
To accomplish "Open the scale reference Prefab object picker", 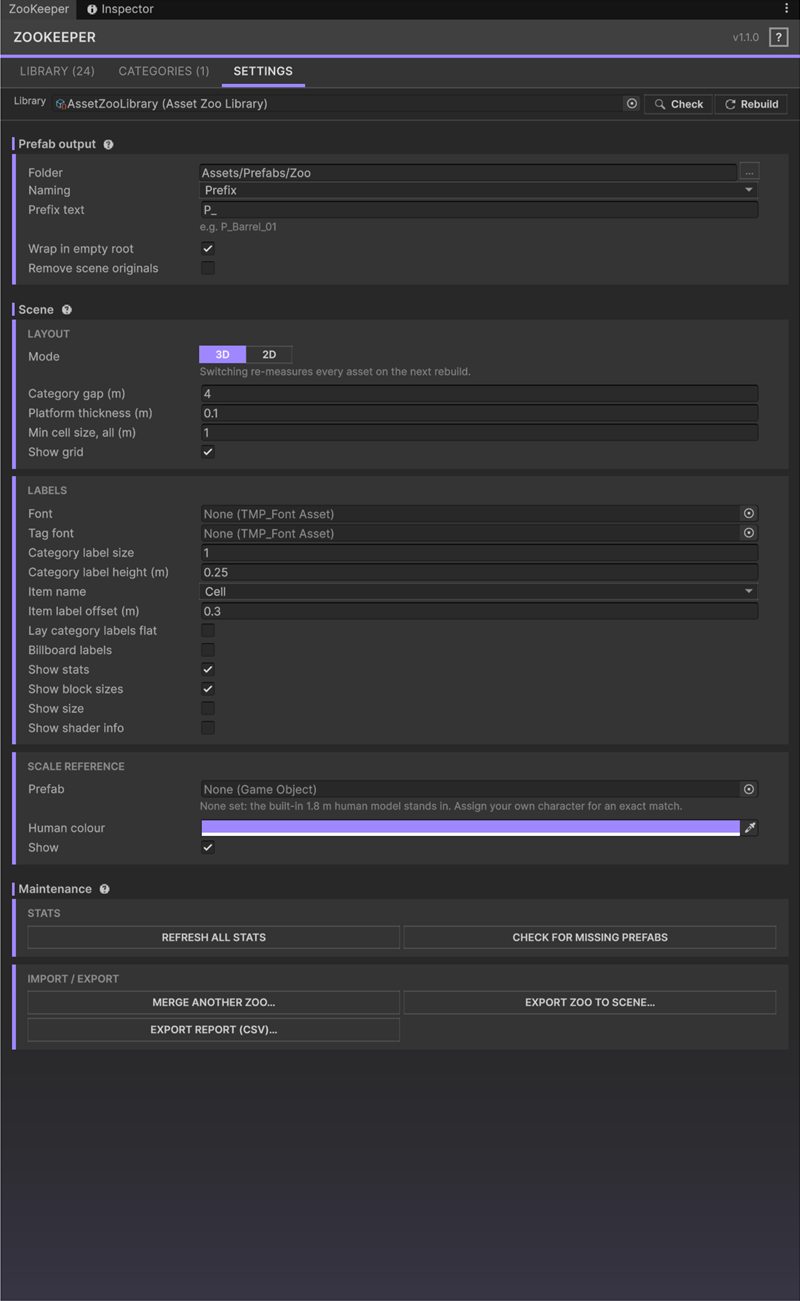I will click(x=749, y=789).
